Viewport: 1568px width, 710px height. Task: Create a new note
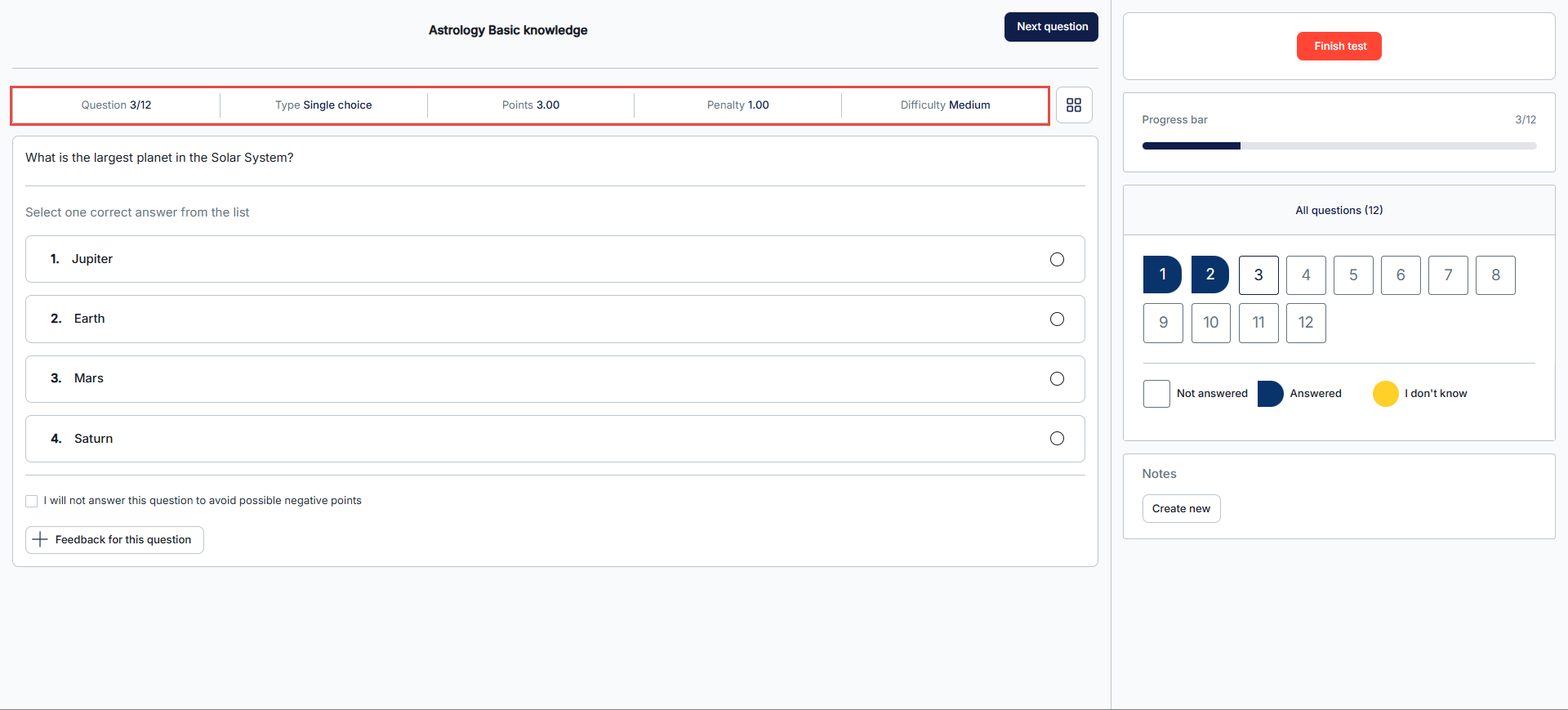1180,509
